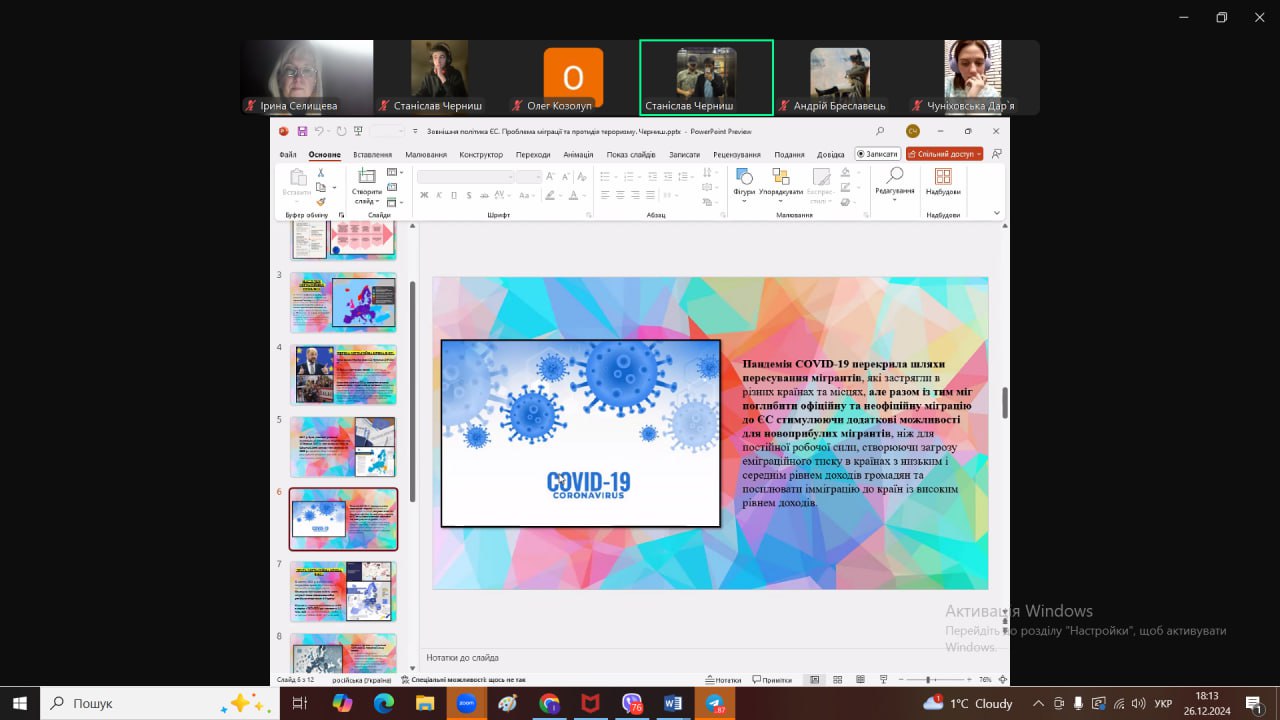Click the Bold Ж formatting button
This screenshot has width=1280, height=720.
424,195
